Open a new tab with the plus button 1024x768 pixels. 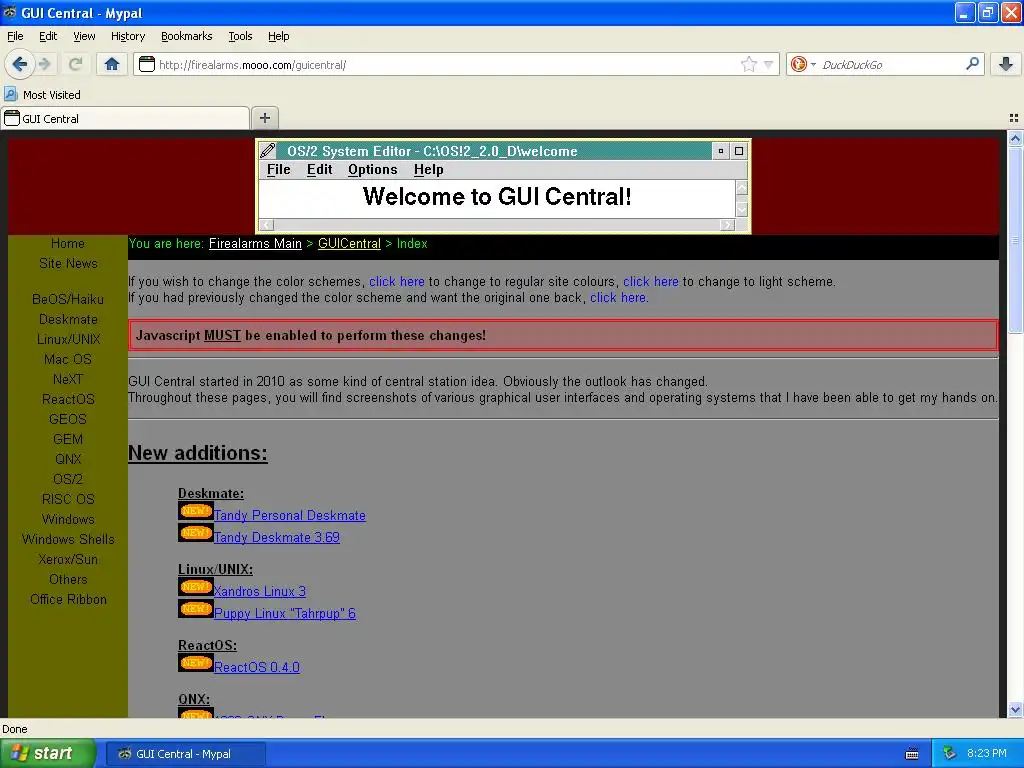point(264,118)
